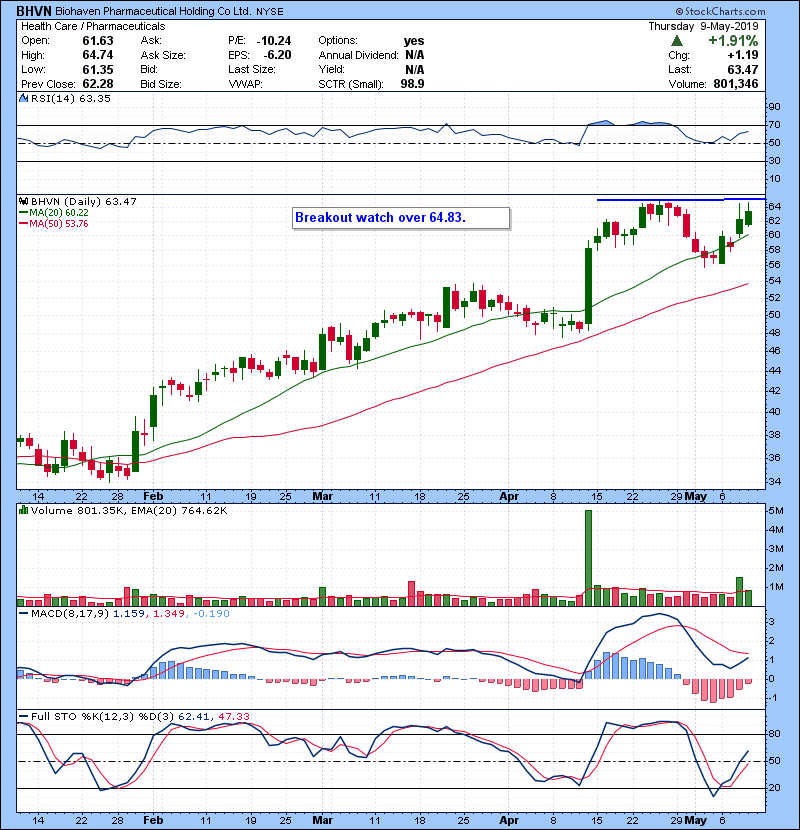Screen dimensions: 800x830
Task: Click the NYSE exchange label
Action: 270,11
